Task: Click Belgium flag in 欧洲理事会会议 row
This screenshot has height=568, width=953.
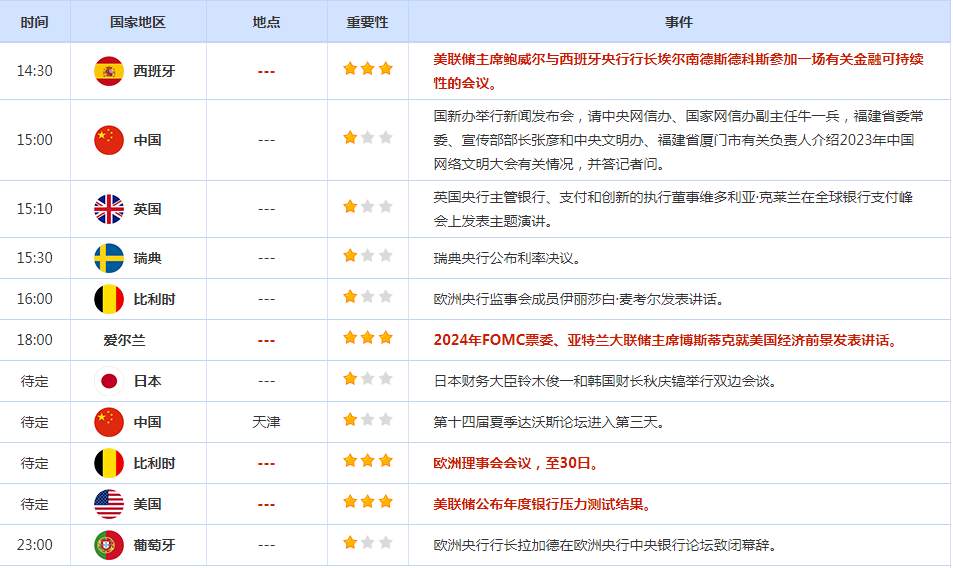Action: (x=109, y=463)
